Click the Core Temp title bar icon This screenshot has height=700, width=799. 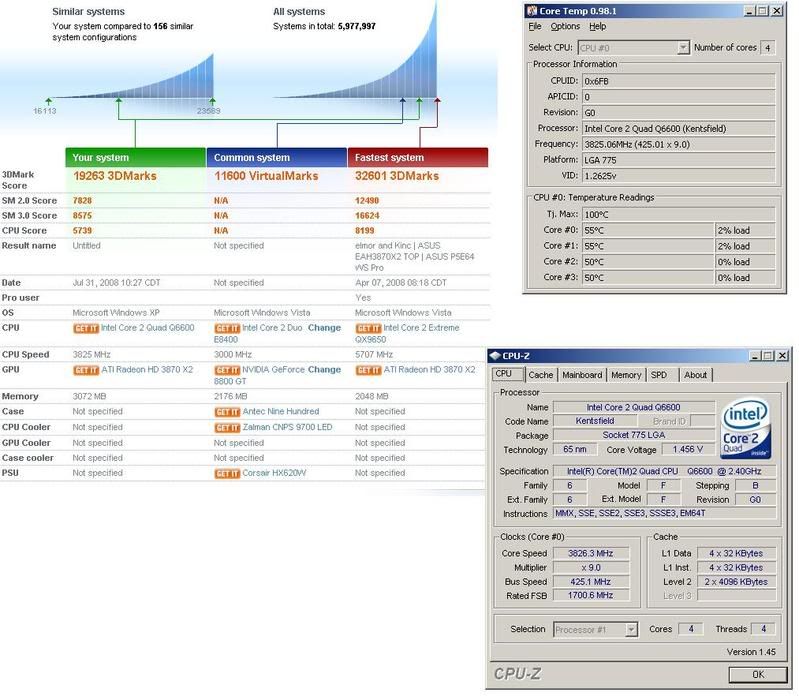coord(536,10)
